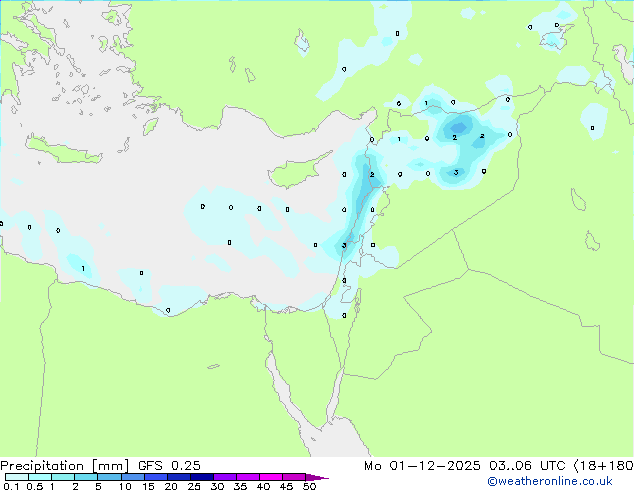634x490 pixels.
Task: Select the 35–40 mm legend color swatch
Action: point(248,477)
